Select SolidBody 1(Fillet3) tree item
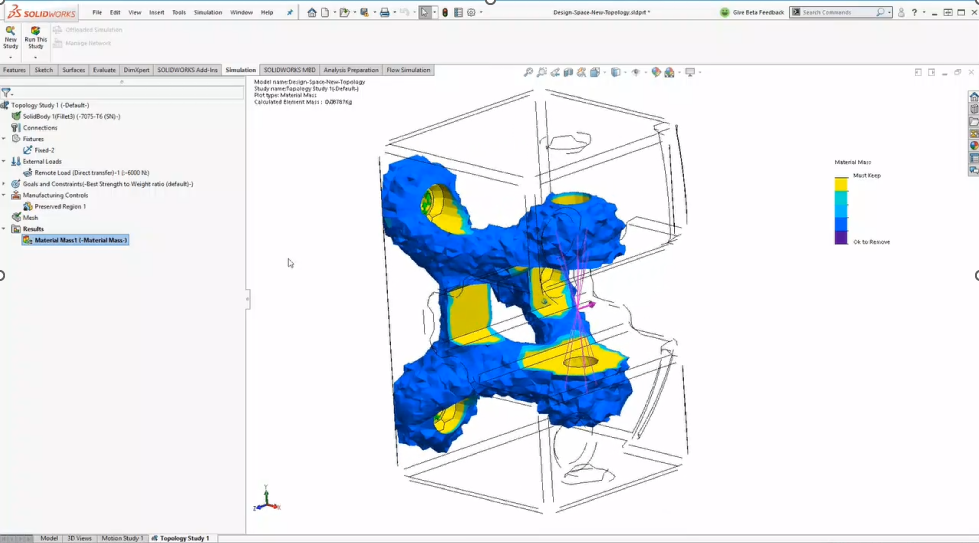 click(x=66, y=117)
